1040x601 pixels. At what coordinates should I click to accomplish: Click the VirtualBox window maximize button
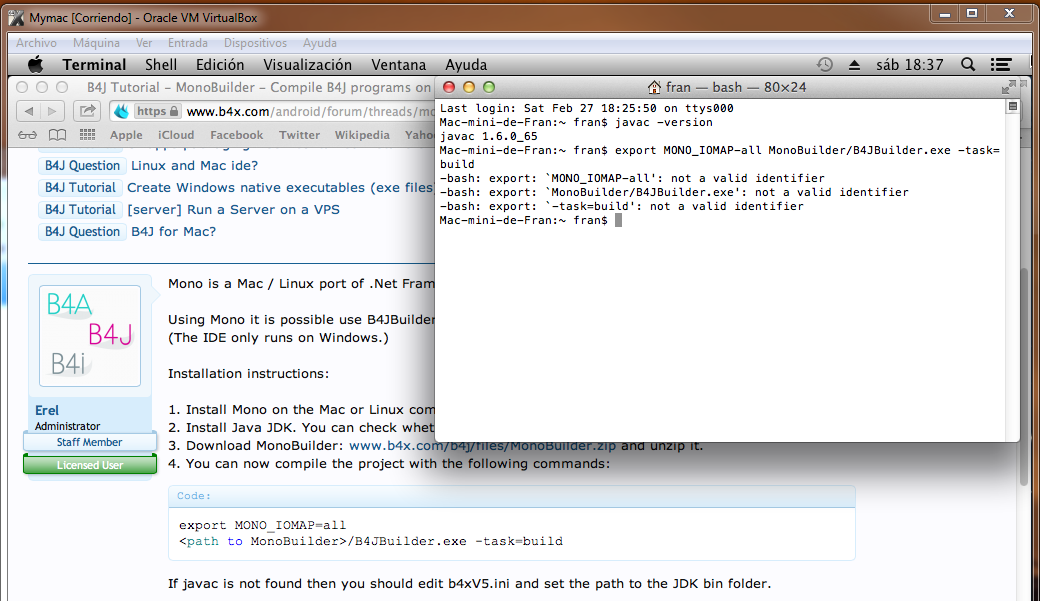tap(972, 13)
